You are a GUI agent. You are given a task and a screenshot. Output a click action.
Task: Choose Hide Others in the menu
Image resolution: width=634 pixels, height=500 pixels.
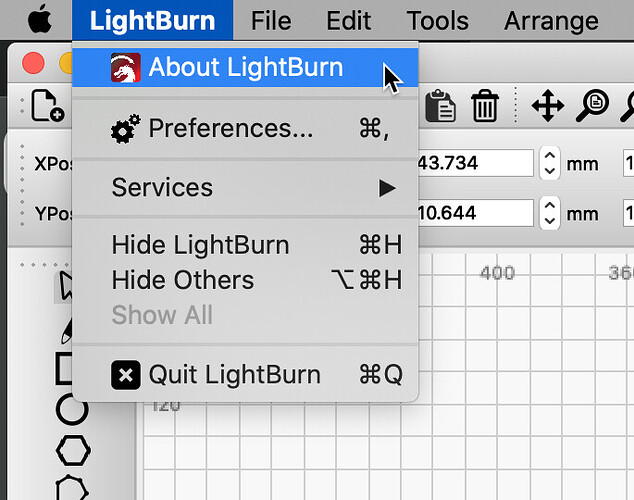click(x=183, y=280)
